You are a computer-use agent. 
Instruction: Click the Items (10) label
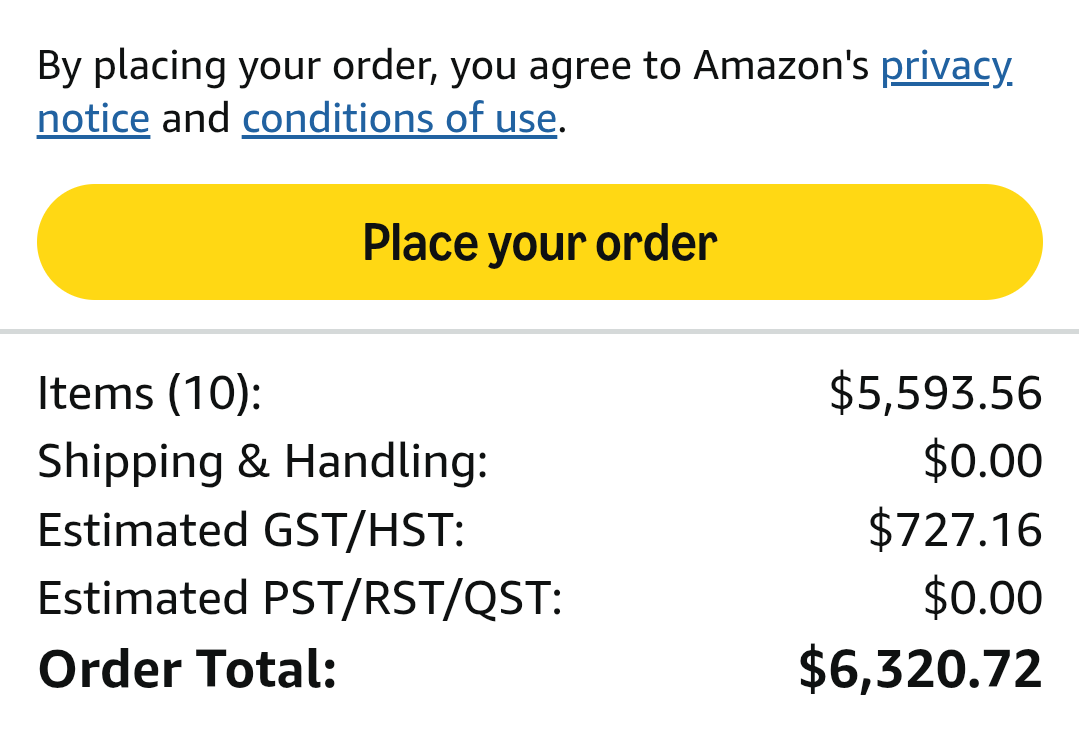[149, 393]
